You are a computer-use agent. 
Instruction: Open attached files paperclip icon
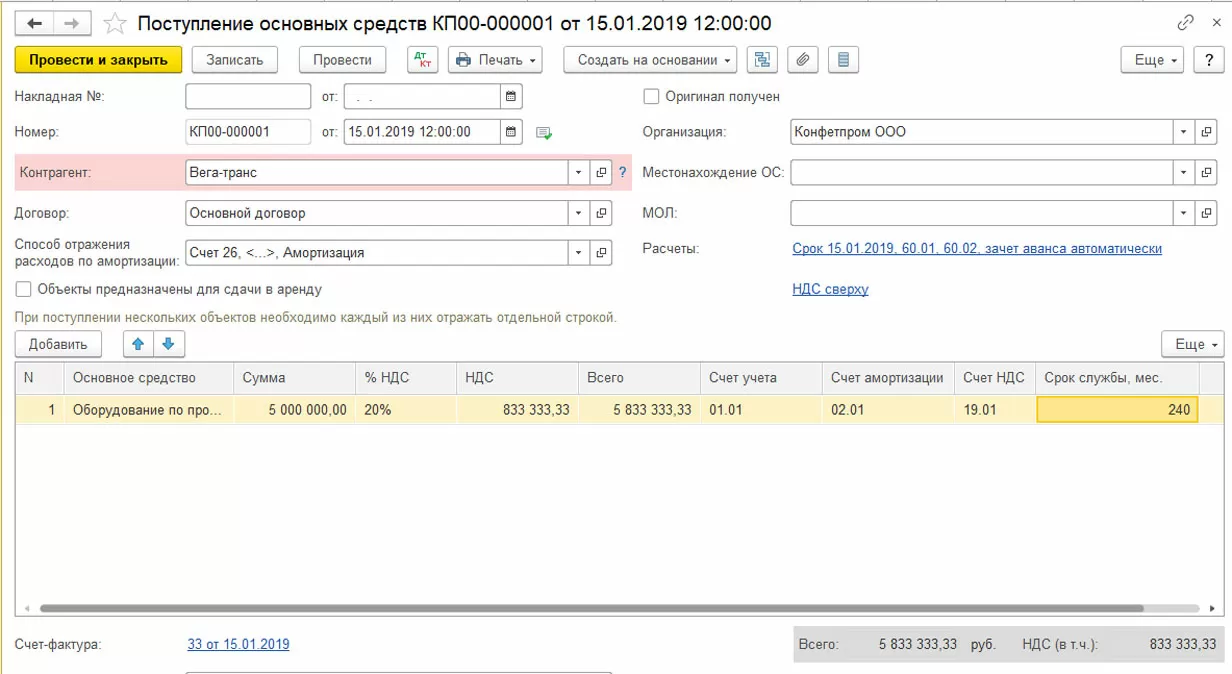[803, 60]
